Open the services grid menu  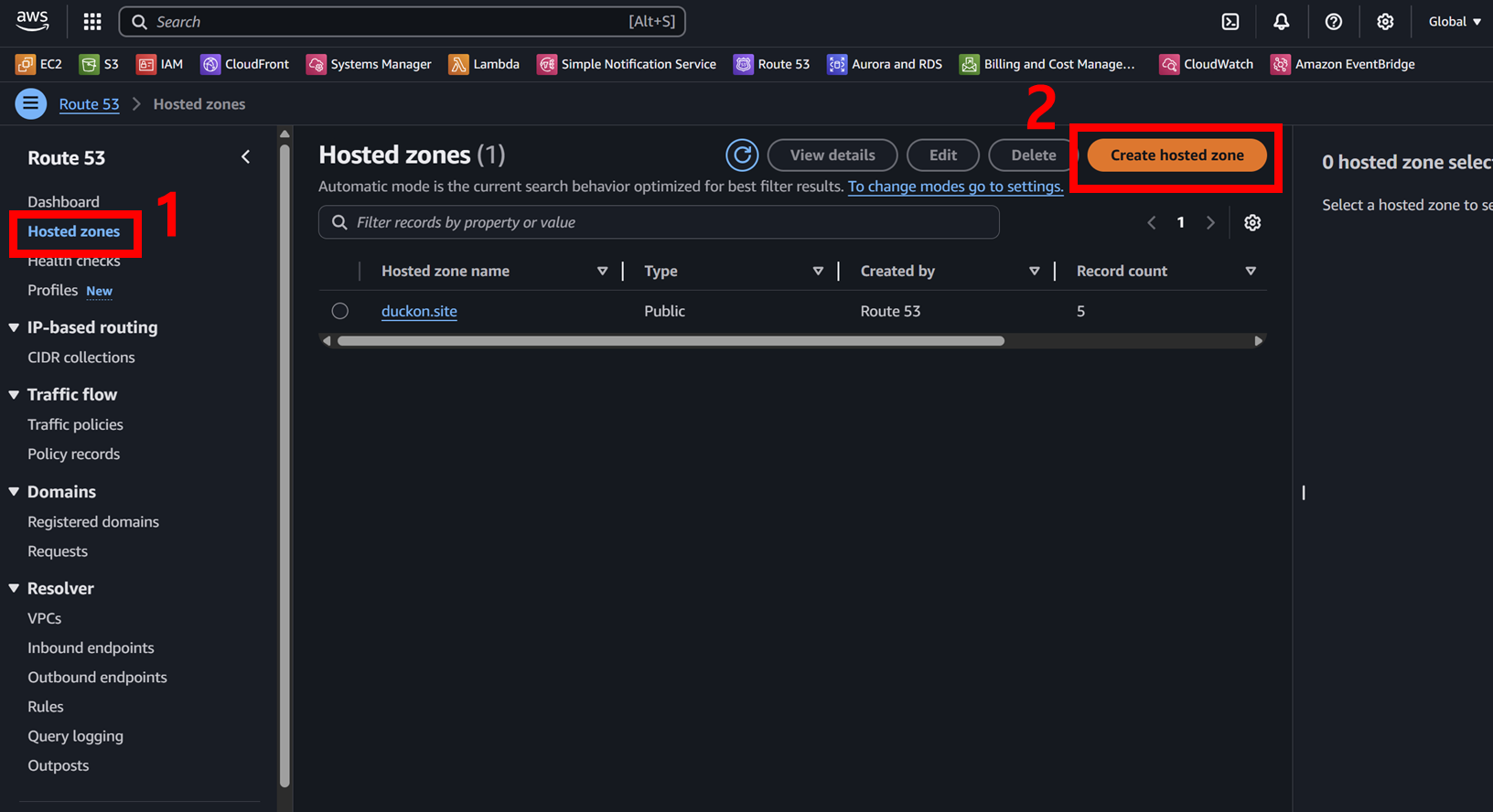(x=92, y=21)
